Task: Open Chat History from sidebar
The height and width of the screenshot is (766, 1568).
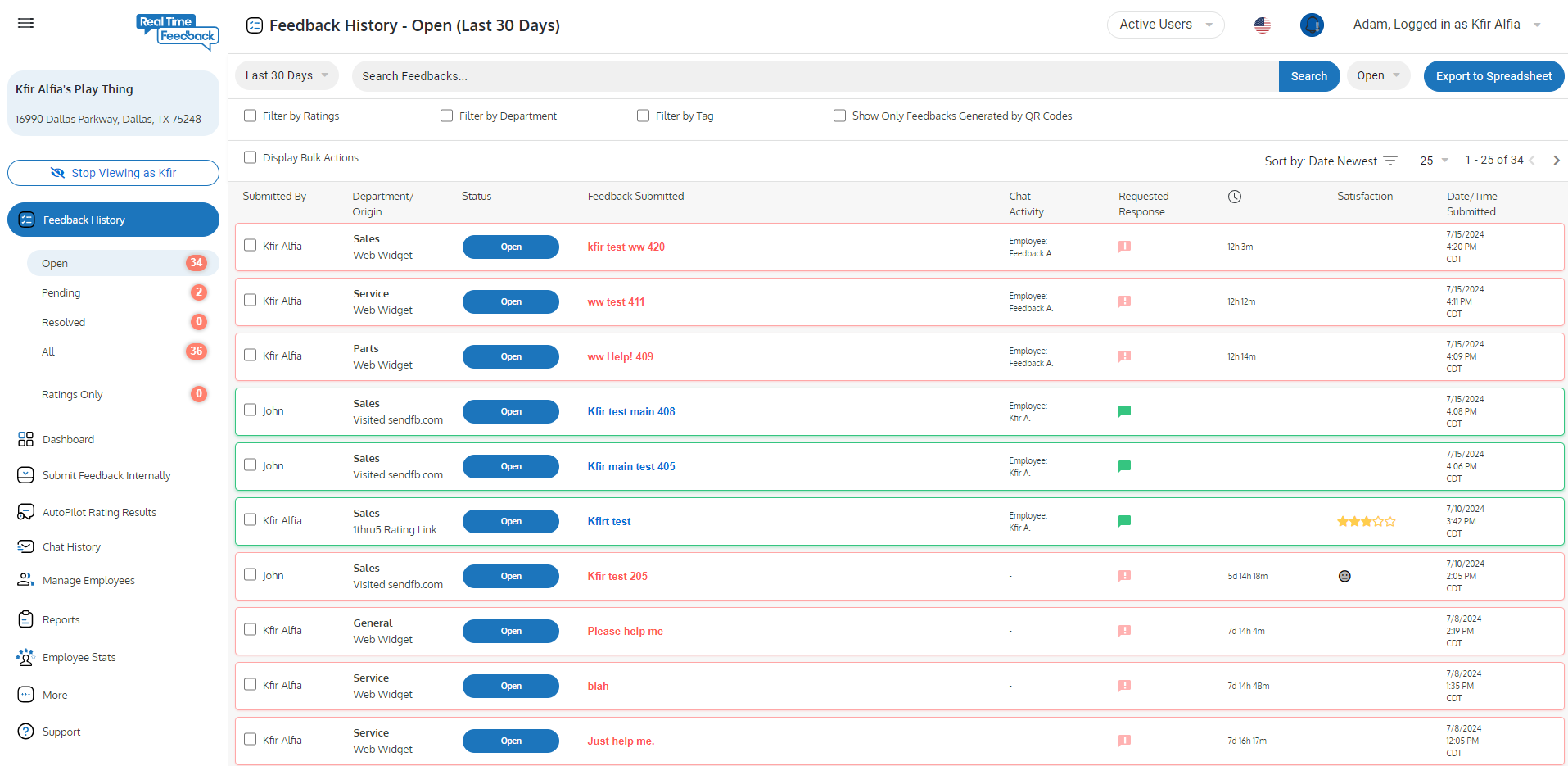Action: [71, 546]
